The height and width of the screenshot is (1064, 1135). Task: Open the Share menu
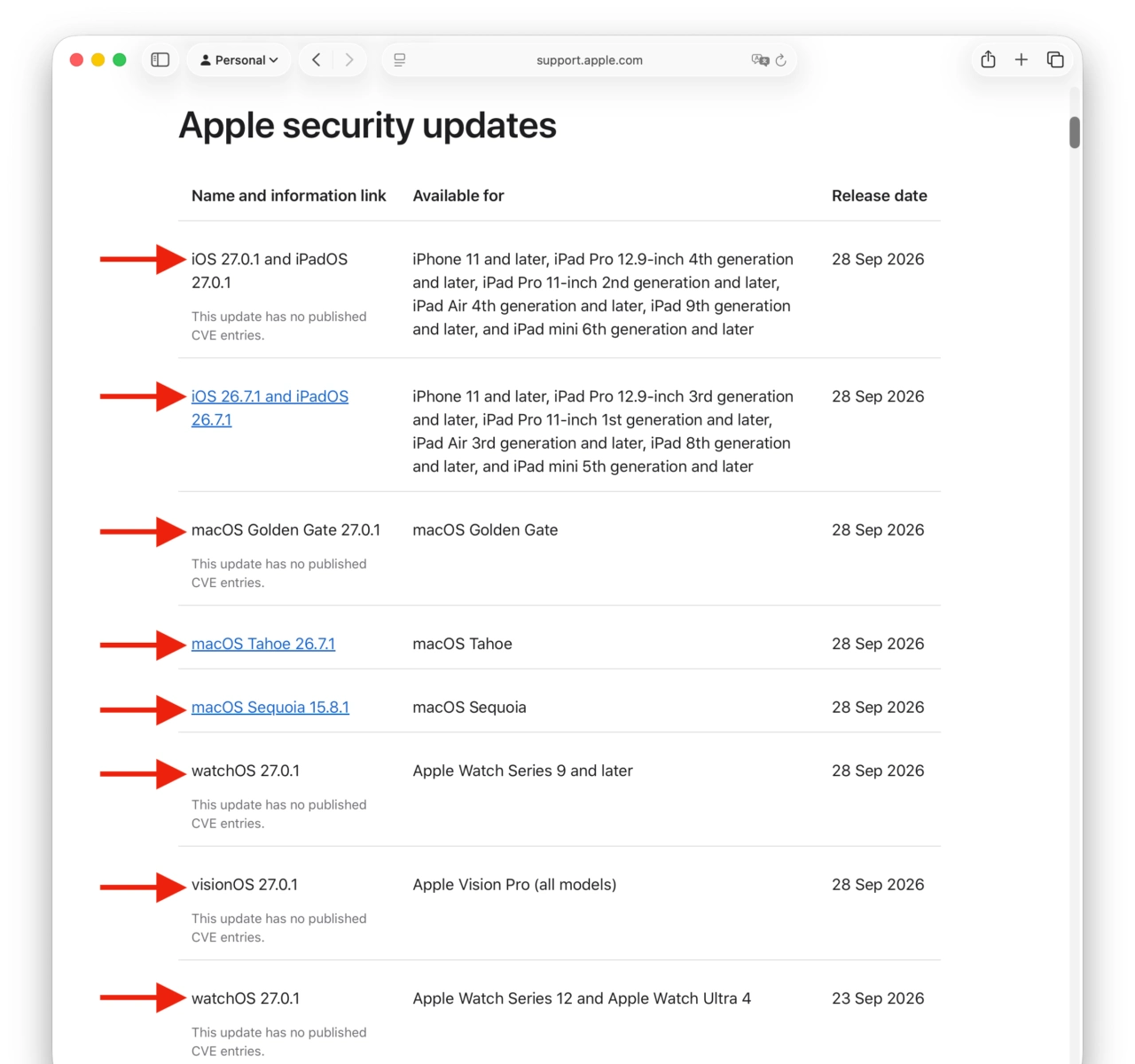pyautogui.click(x=988, y=59)
